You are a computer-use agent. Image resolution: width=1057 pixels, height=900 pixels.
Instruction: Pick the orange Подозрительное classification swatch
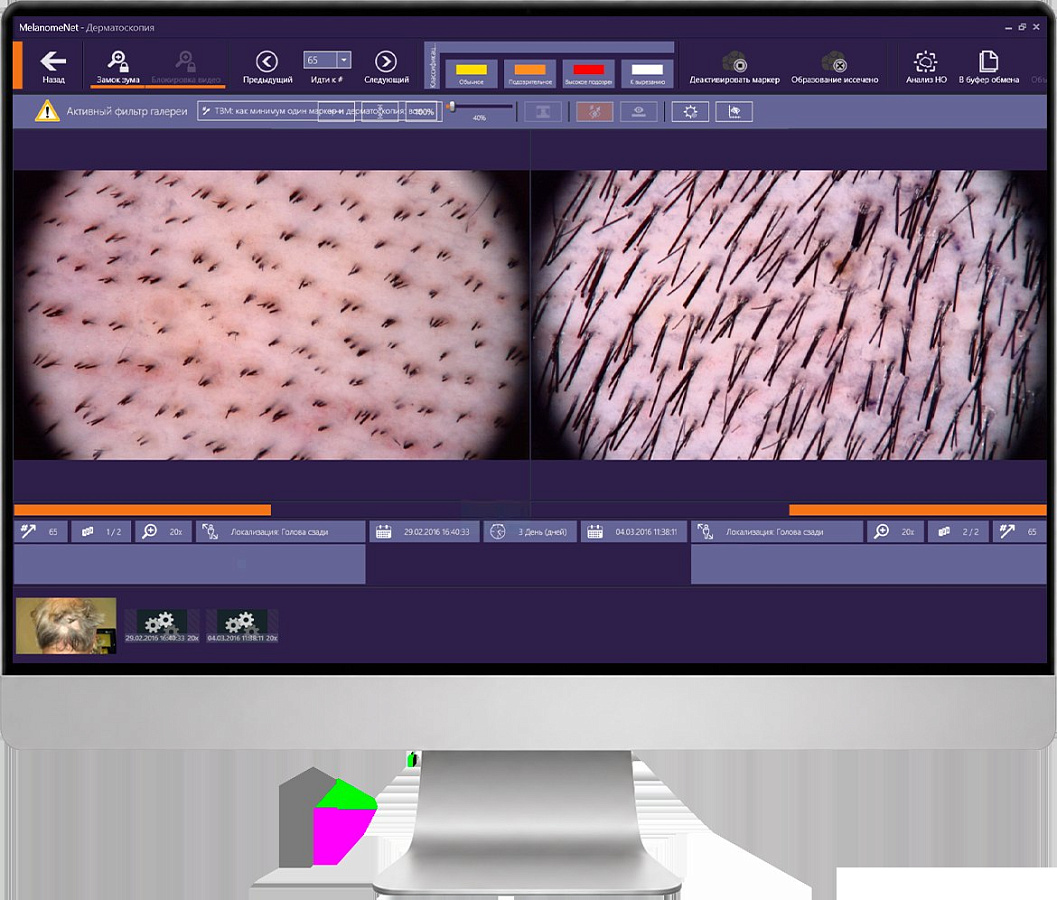(530, 73)
